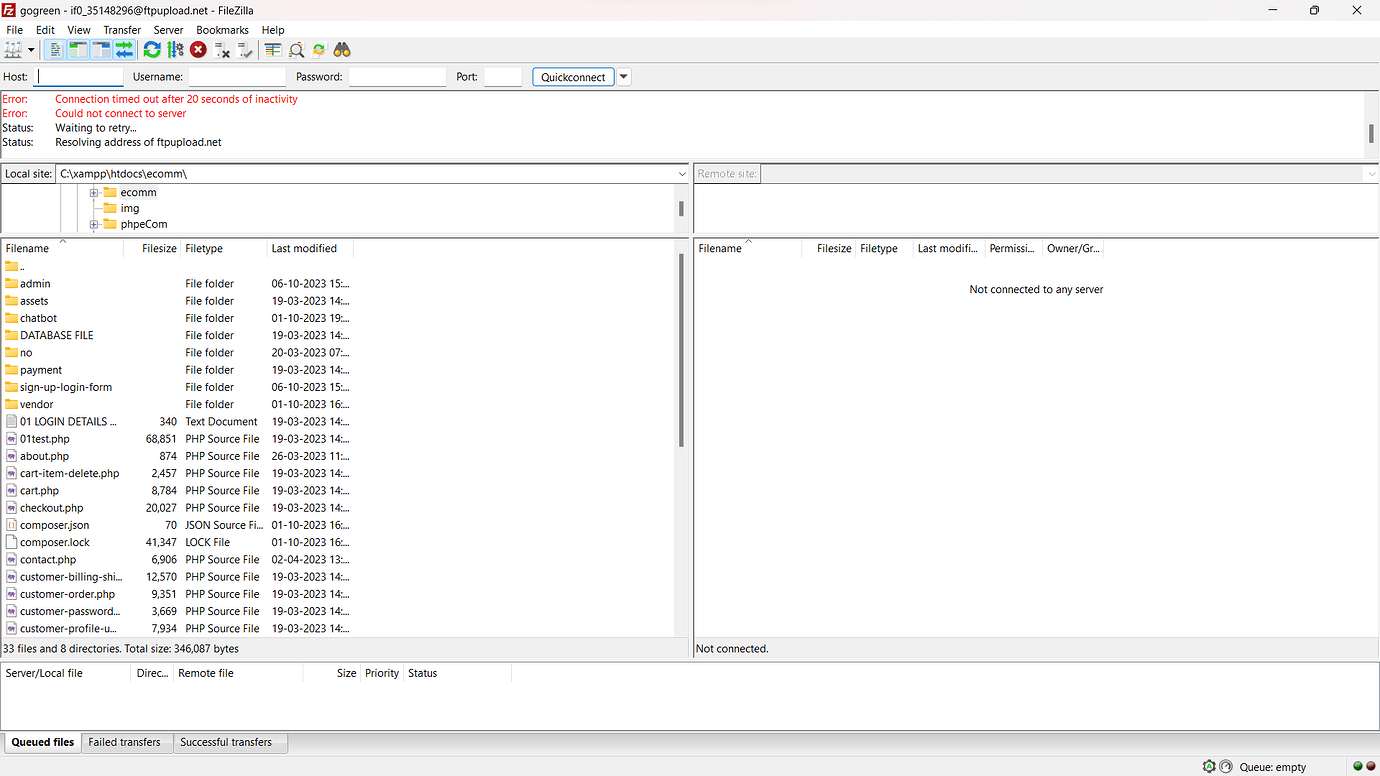Click the binoculars file search icon
Screen dimensions: 1380x776
[342, 50]
